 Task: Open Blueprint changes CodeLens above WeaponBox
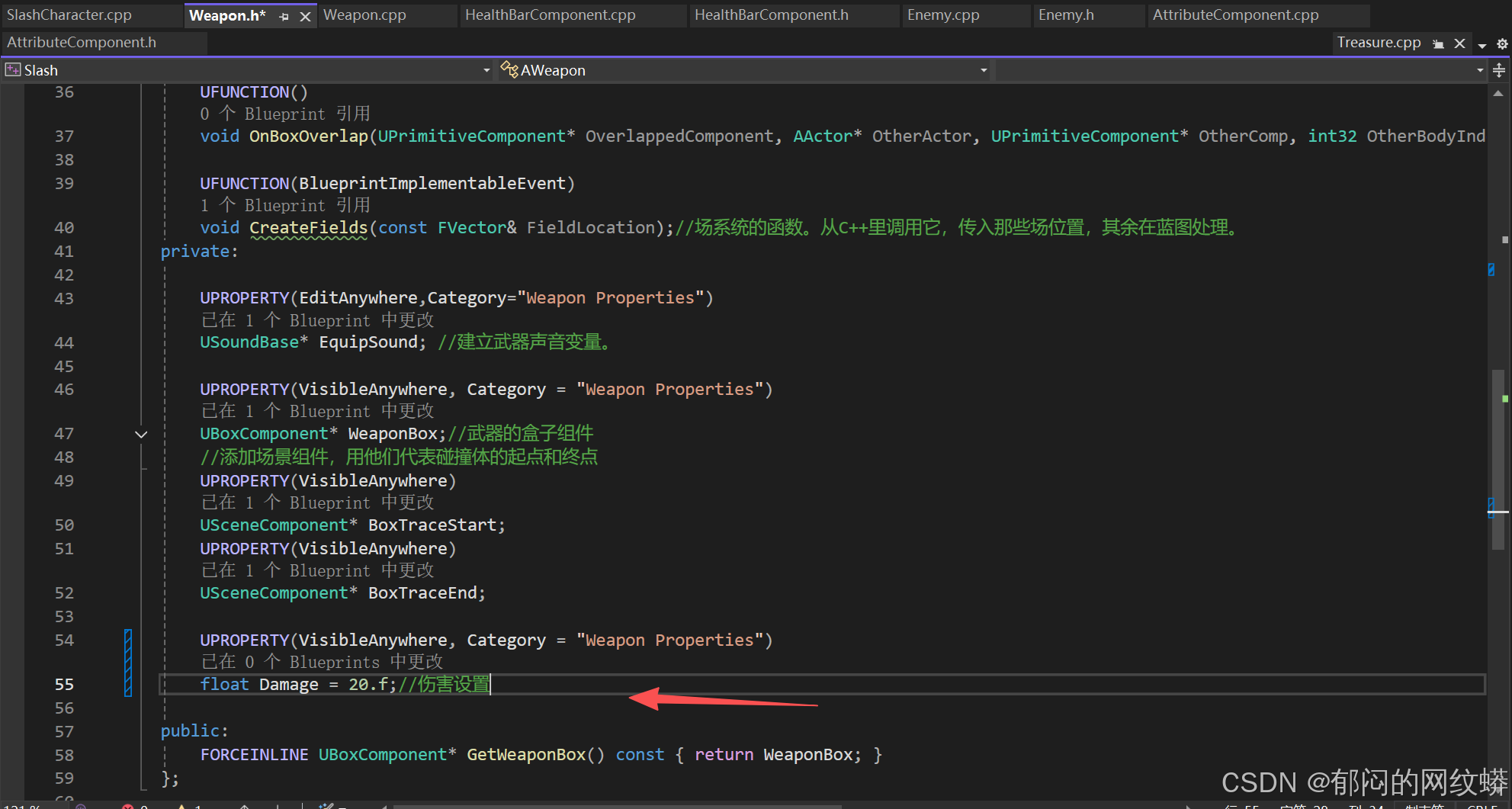pyautogui.click(x=317, y=412)
